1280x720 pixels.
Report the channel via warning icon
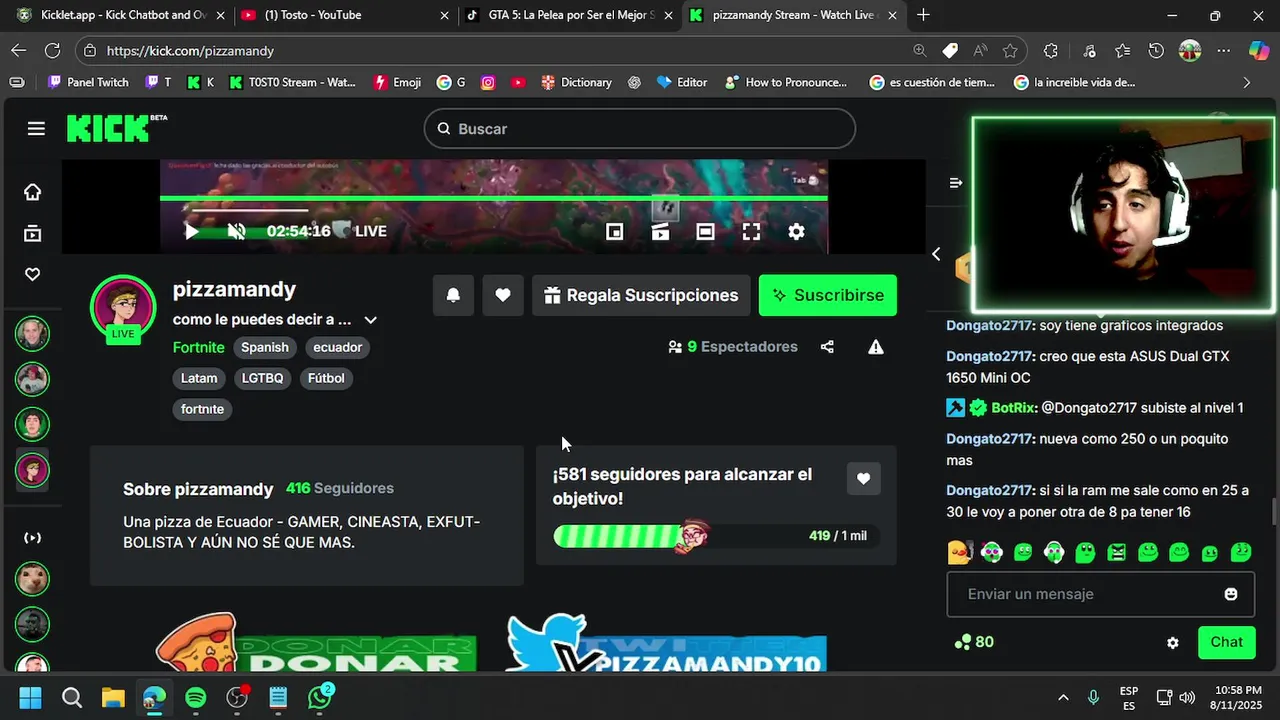point(876,347)
